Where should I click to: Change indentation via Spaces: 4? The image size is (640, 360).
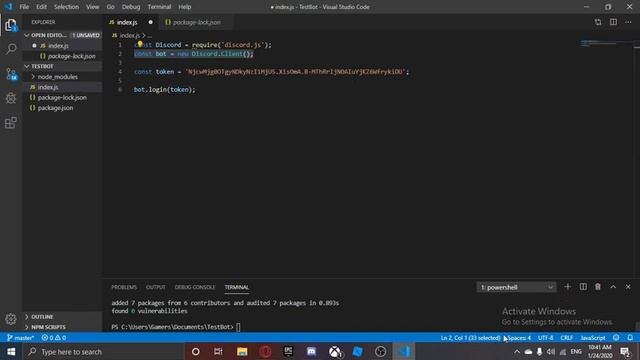(x=519, y=338)
